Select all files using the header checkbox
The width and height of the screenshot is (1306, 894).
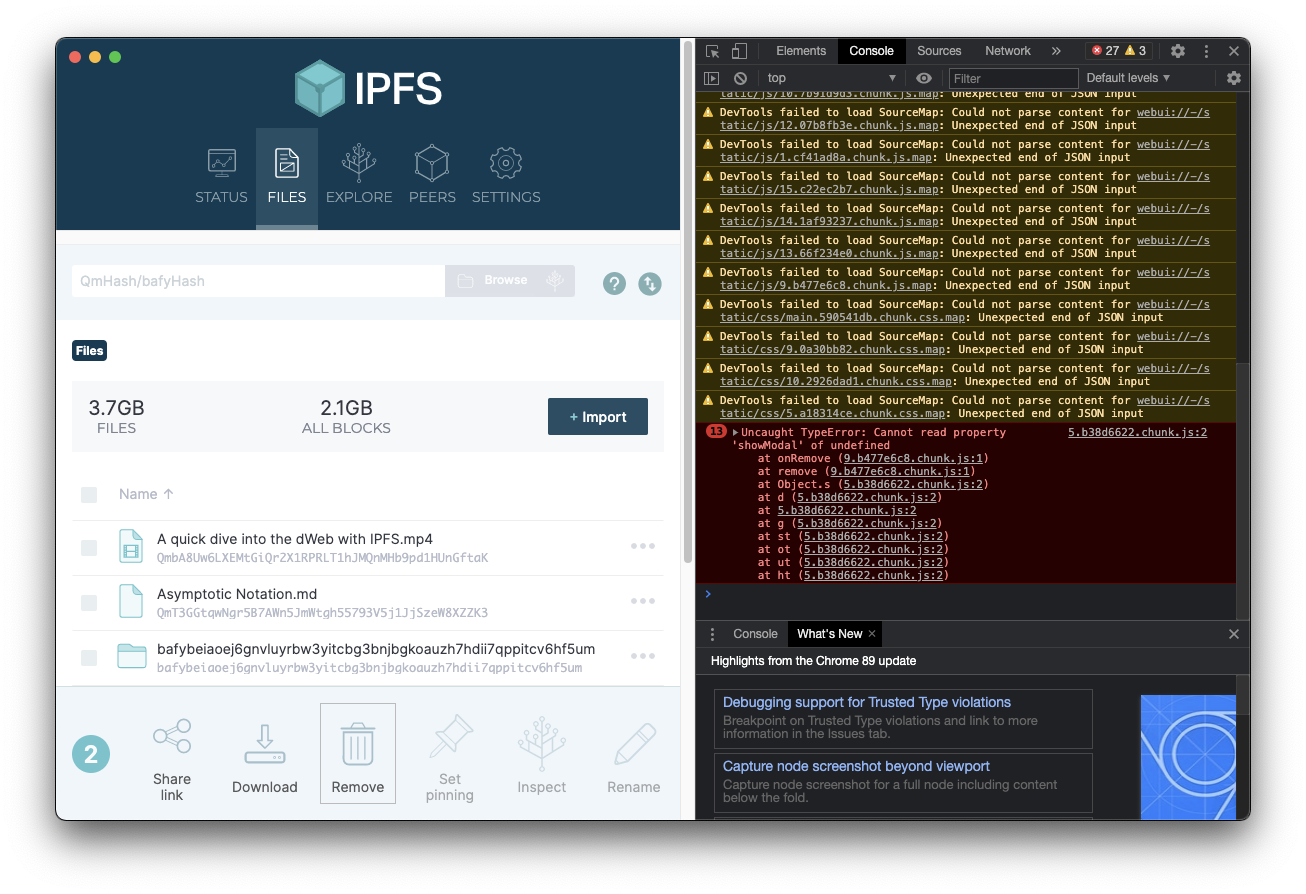(88, 494)
